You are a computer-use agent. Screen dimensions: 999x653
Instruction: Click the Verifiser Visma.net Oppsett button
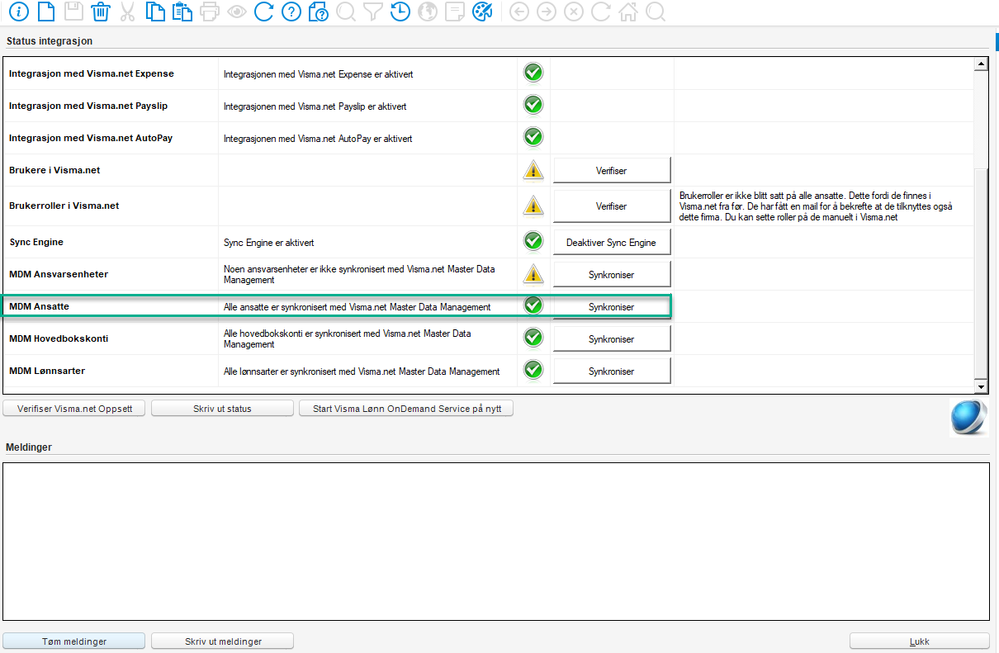(74, 408)
